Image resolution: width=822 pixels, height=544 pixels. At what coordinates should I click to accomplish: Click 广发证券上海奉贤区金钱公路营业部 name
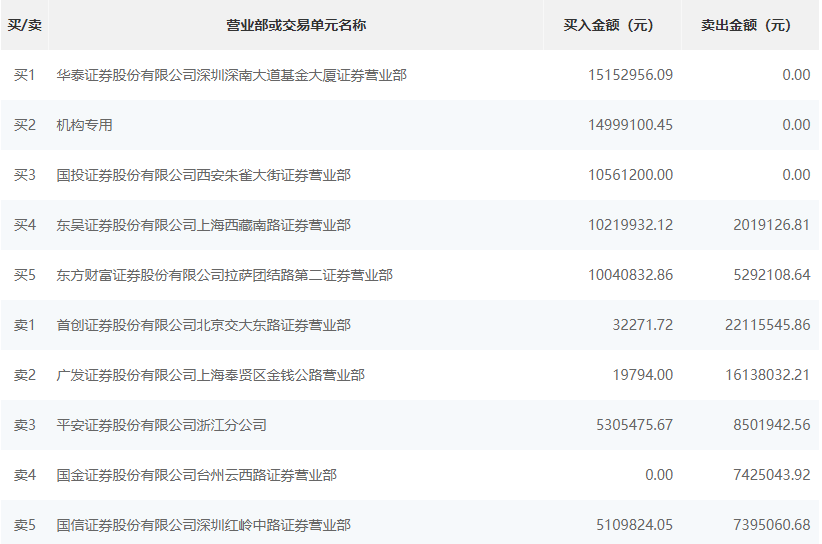coord(210,375)
